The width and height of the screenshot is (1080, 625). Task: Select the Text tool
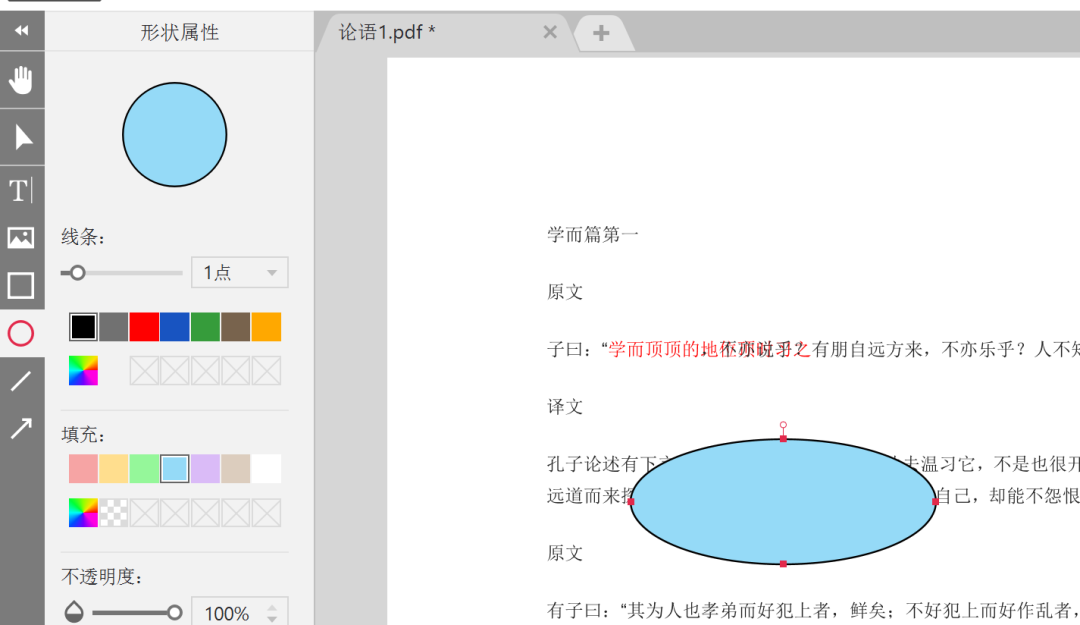21,191
